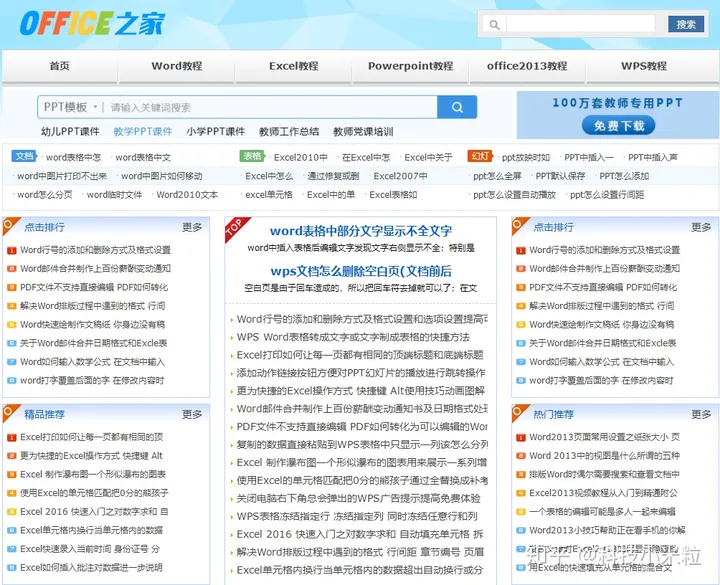Click the rank 1 badge beside Excel打印如何让每一页 in 精品推荐
Screen dimensions: 720x585
point(11,437)
